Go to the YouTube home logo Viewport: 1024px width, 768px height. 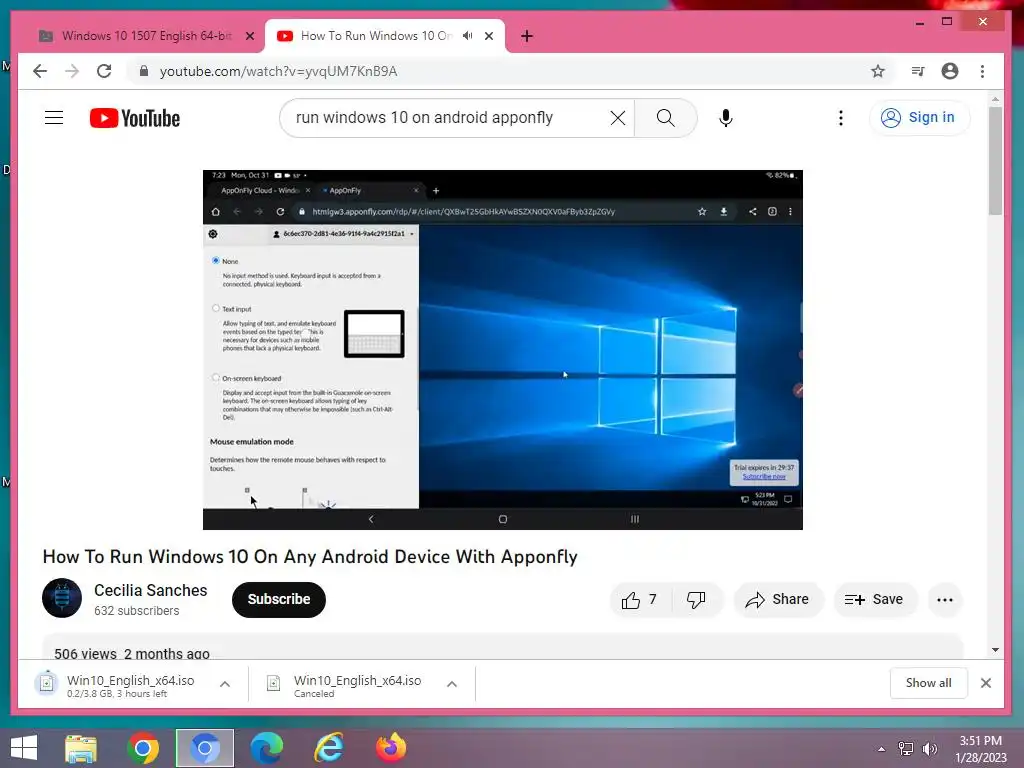135,118
